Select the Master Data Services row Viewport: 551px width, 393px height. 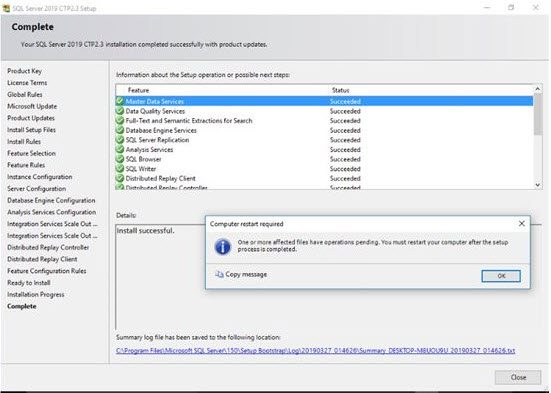pyautogui.click(x=324, y=101)
